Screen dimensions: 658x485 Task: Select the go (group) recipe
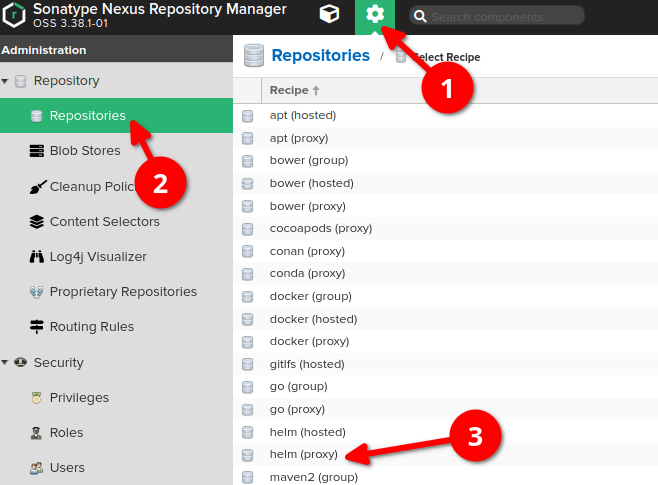tap(298, 387)
